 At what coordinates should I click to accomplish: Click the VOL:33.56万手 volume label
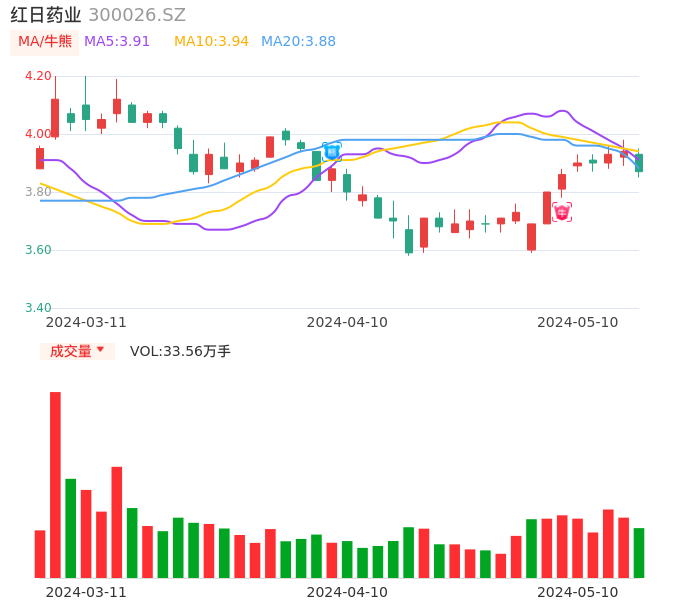[180, 351]
